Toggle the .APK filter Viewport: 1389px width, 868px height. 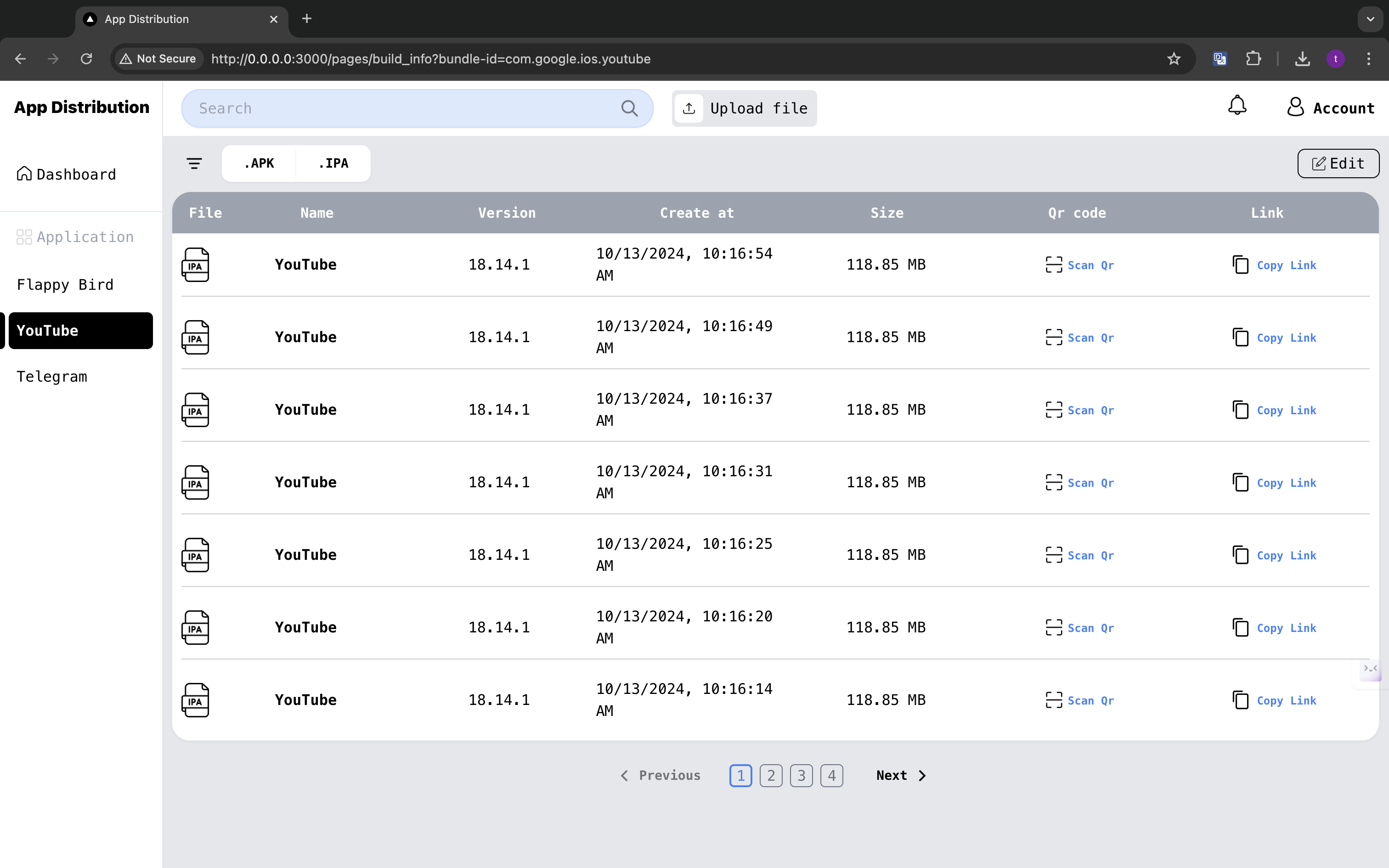coord(259,163)
